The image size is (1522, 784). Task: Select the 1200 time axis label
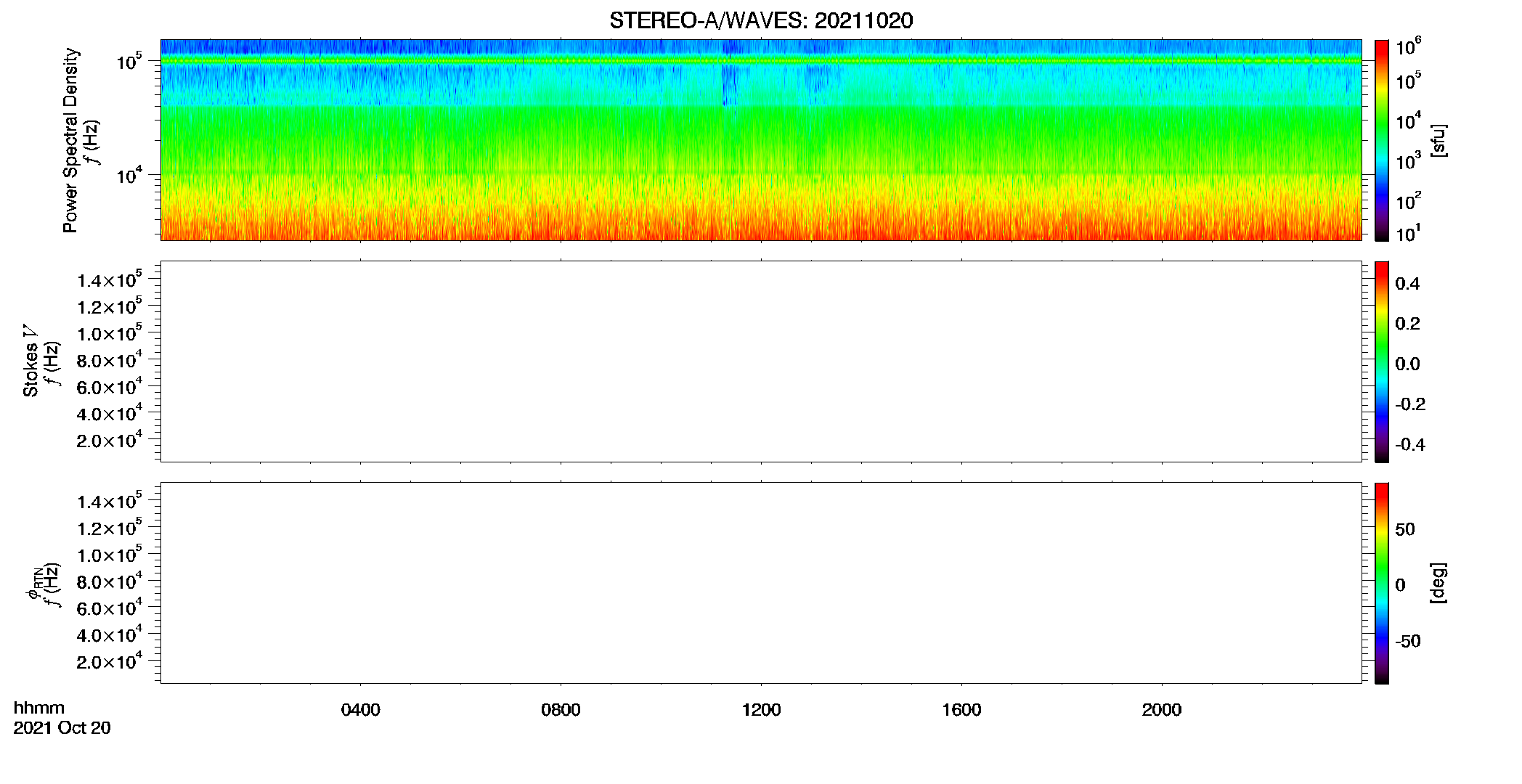click(761, 710)
